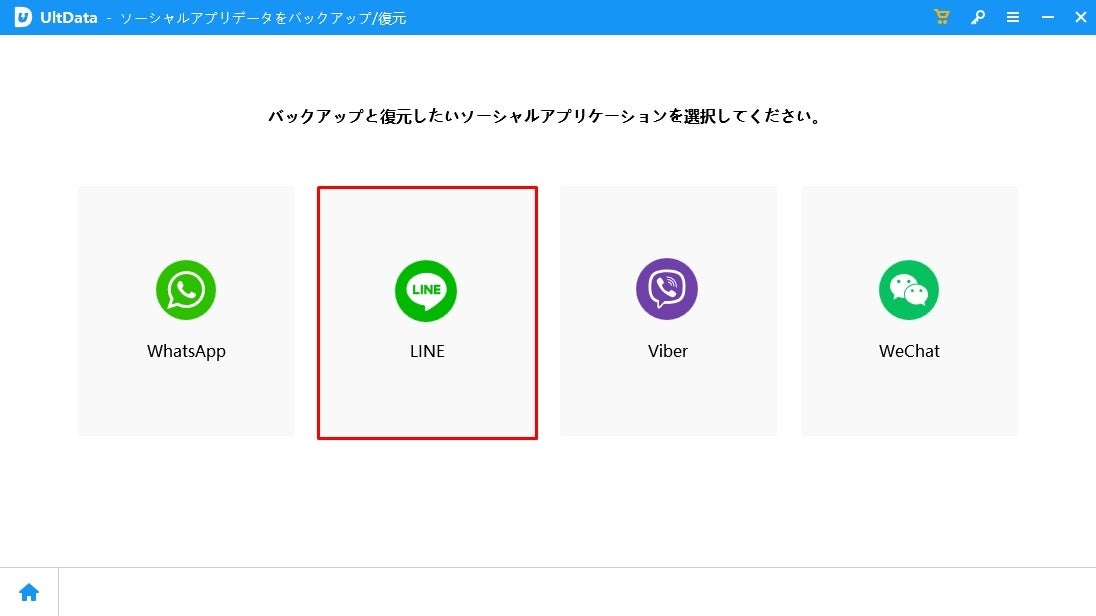Screen dimensions: 1096x616
Task: Choose the green LINE app icon
Action: 426,291
